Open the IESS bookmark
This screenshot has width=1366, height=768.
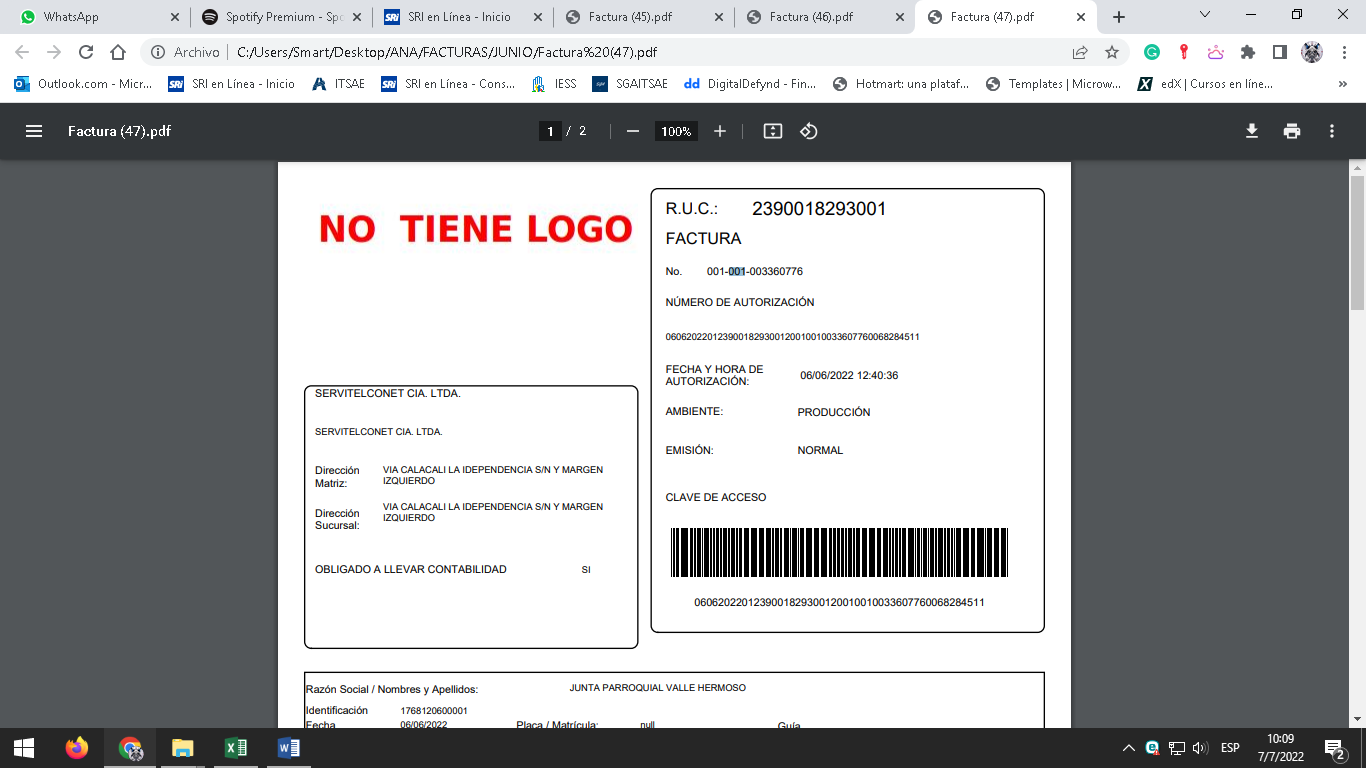[x=555, y=84]
